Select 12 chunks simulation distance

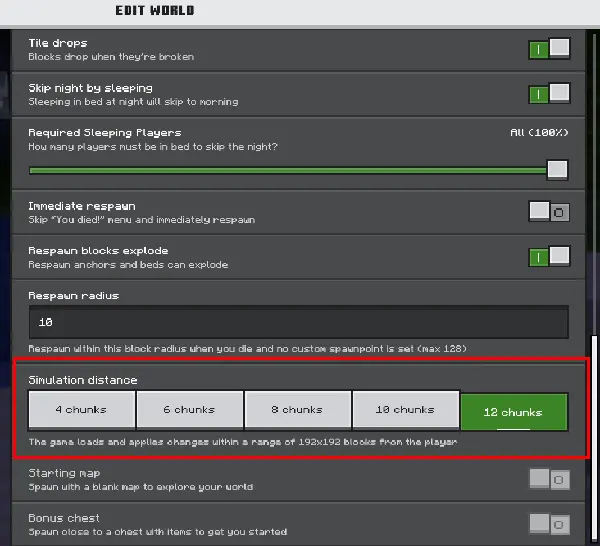514,412
